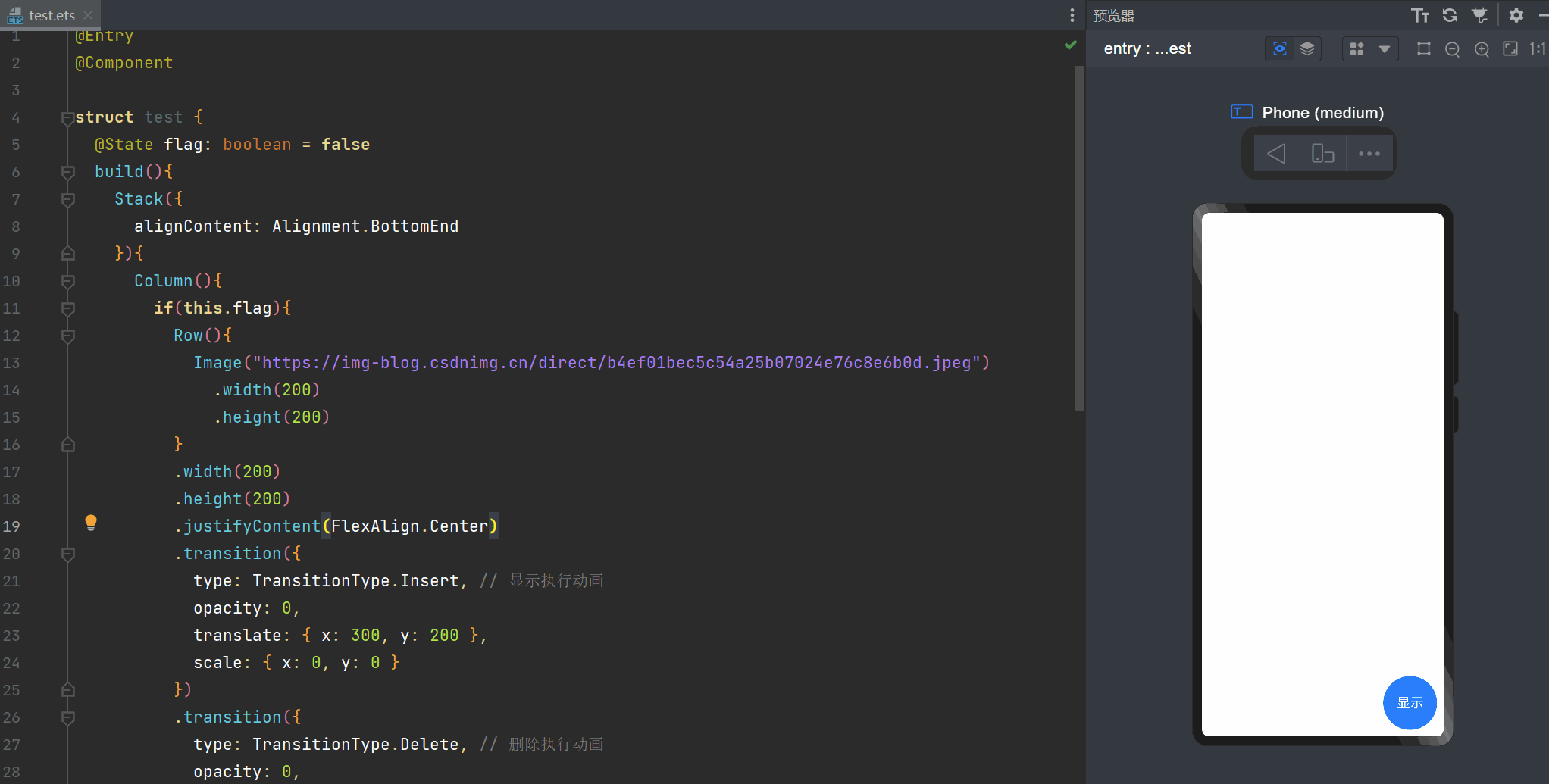Click Image keyword on line 13
Image resolution: width=1549 pixels, height=784 pixels.
click(x=217, y=363)
